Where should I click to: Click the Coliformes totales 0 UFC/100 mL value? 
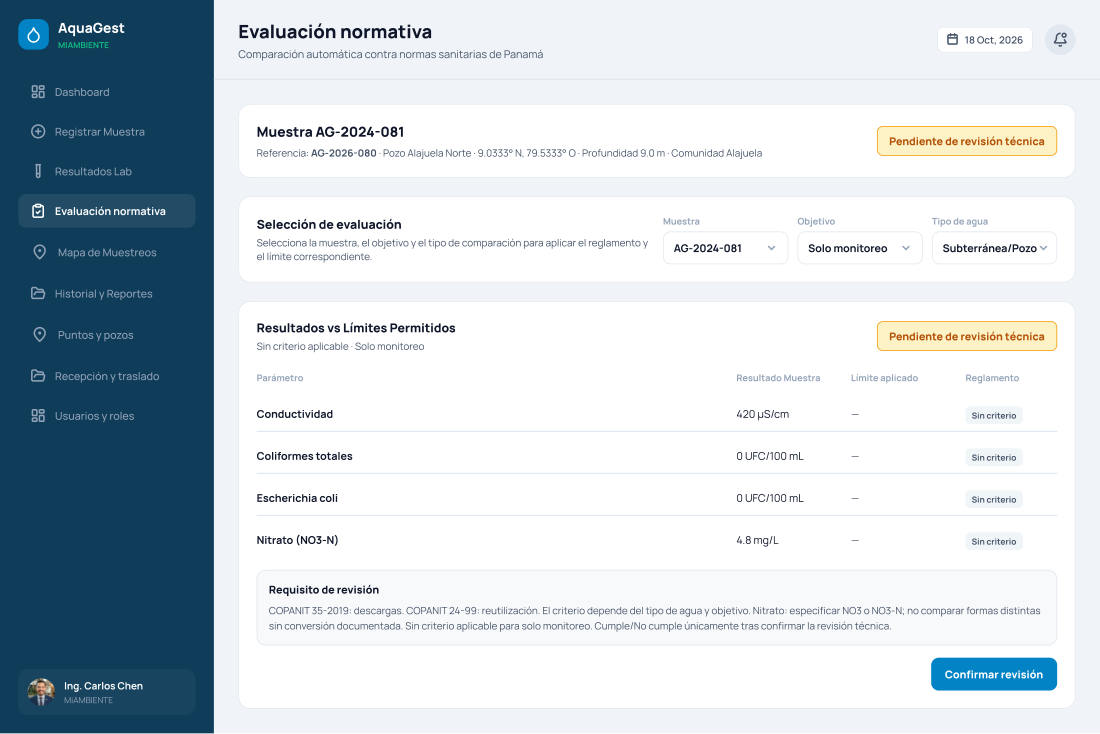click(x=770, y=456)
